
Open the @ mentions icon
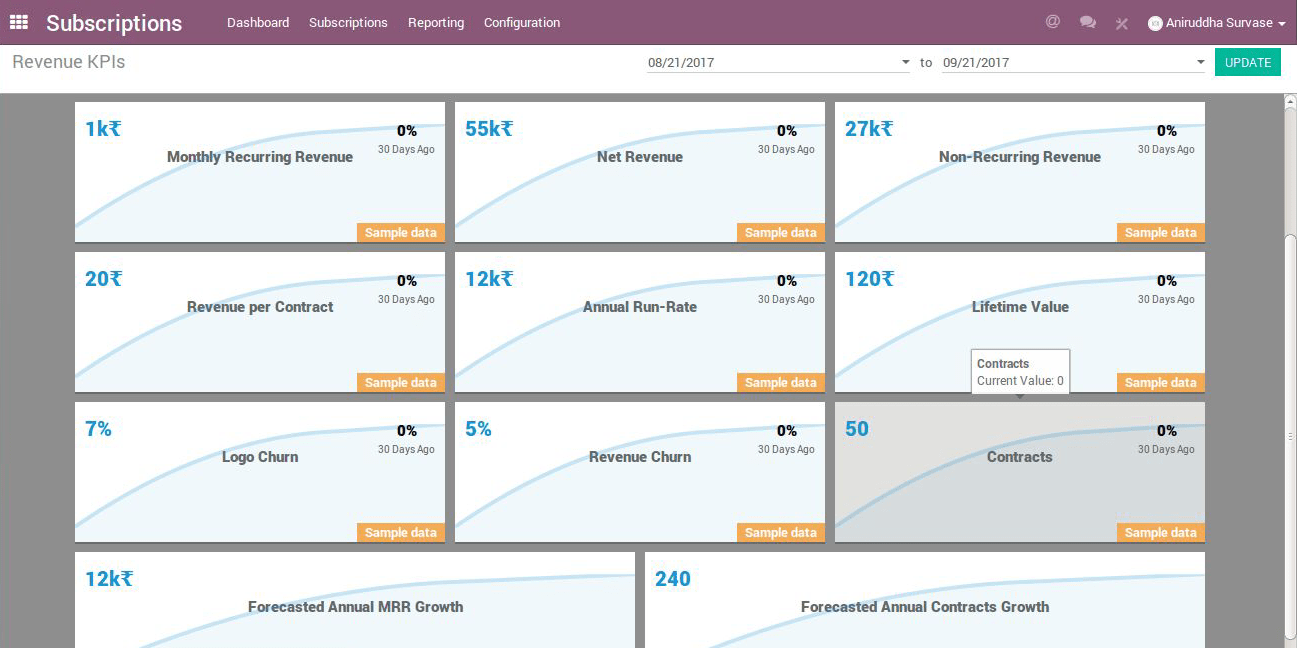(1052, 21)
